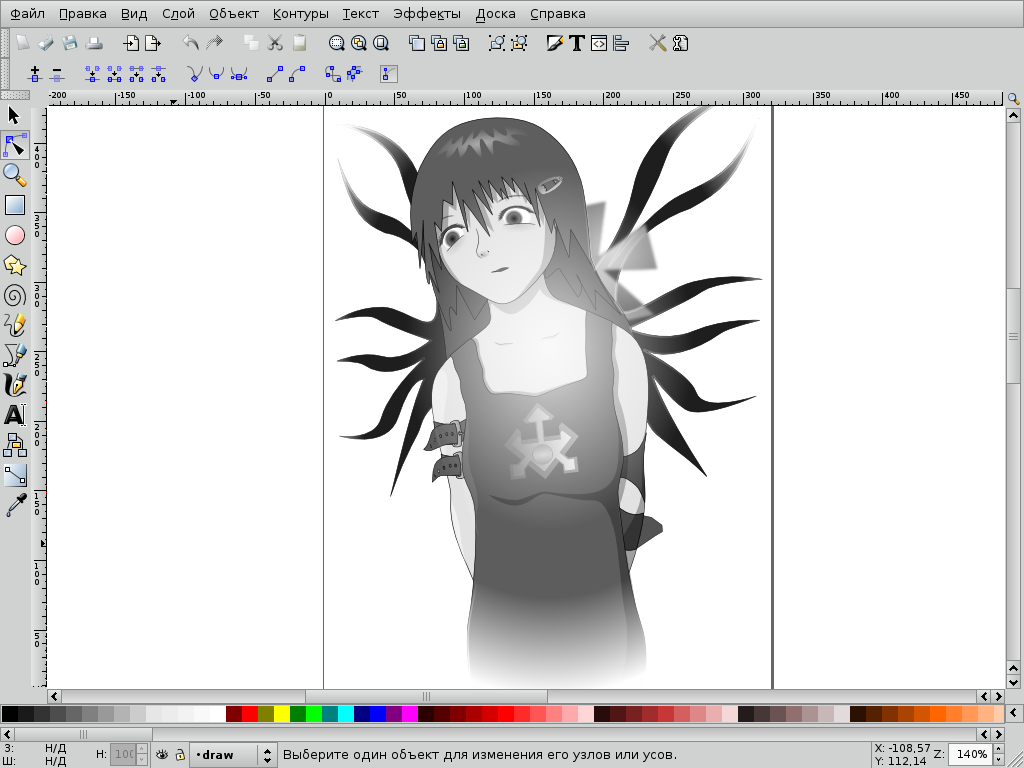Viewport: 1024px width, 768px height.
Task: Select the Ellipse tool
Action: 15,235
